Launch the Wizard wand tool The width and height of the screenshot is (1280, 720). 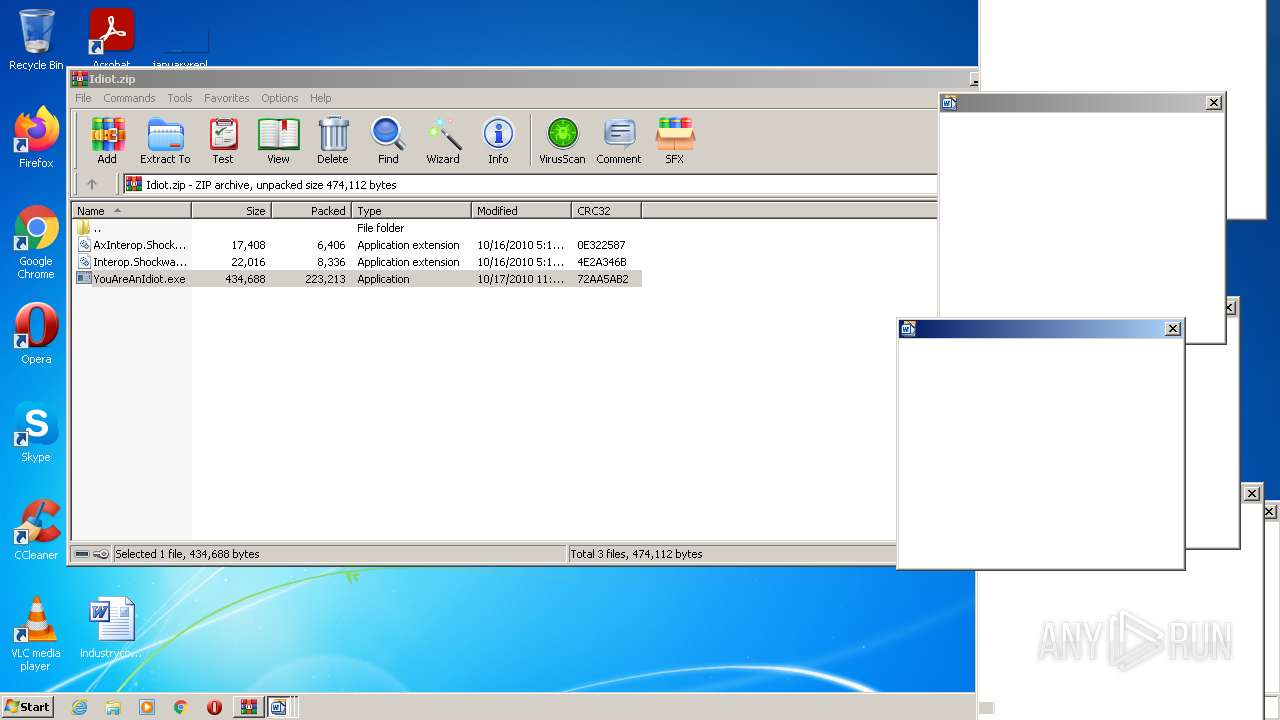click(x=443, y=141)
